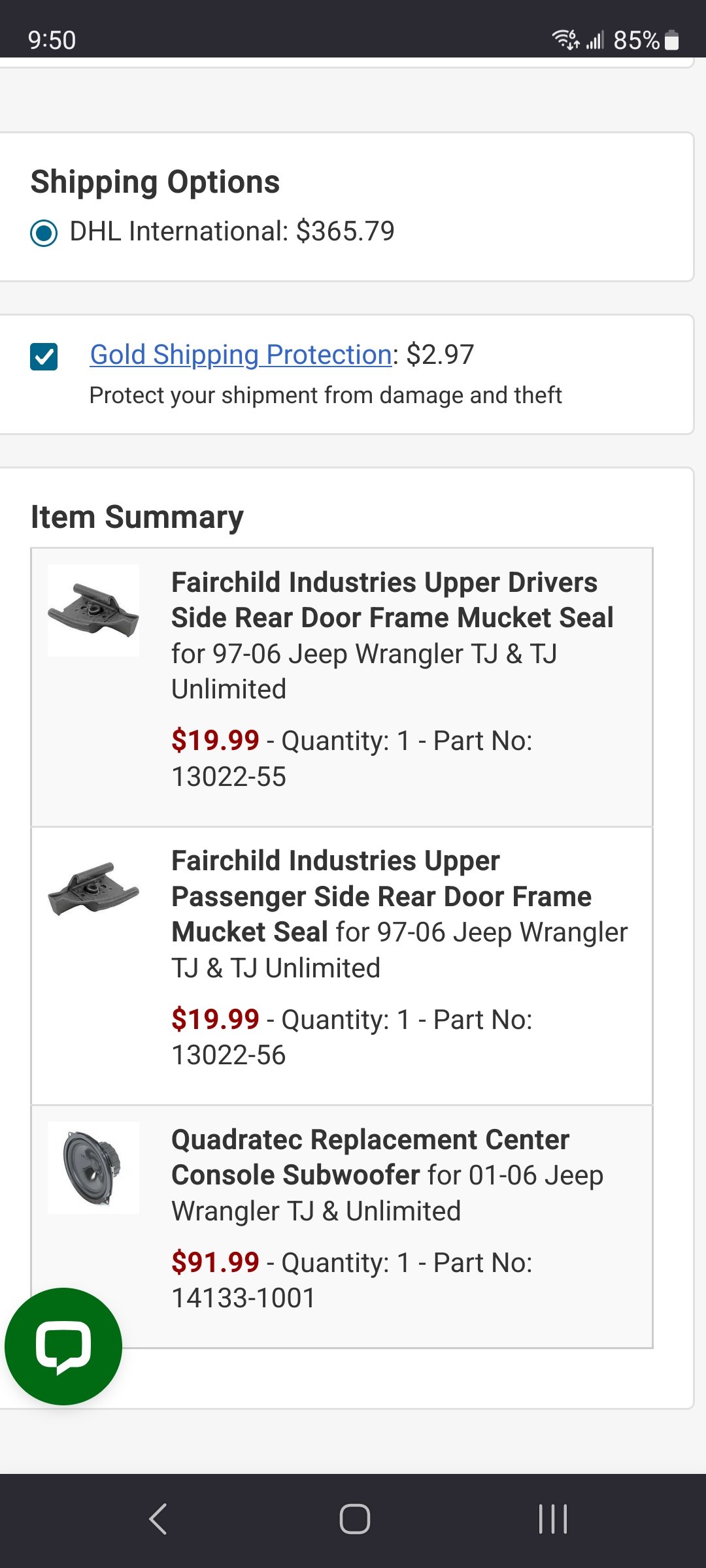Tap the DHL International: $365.79 label

click(232, 231)
